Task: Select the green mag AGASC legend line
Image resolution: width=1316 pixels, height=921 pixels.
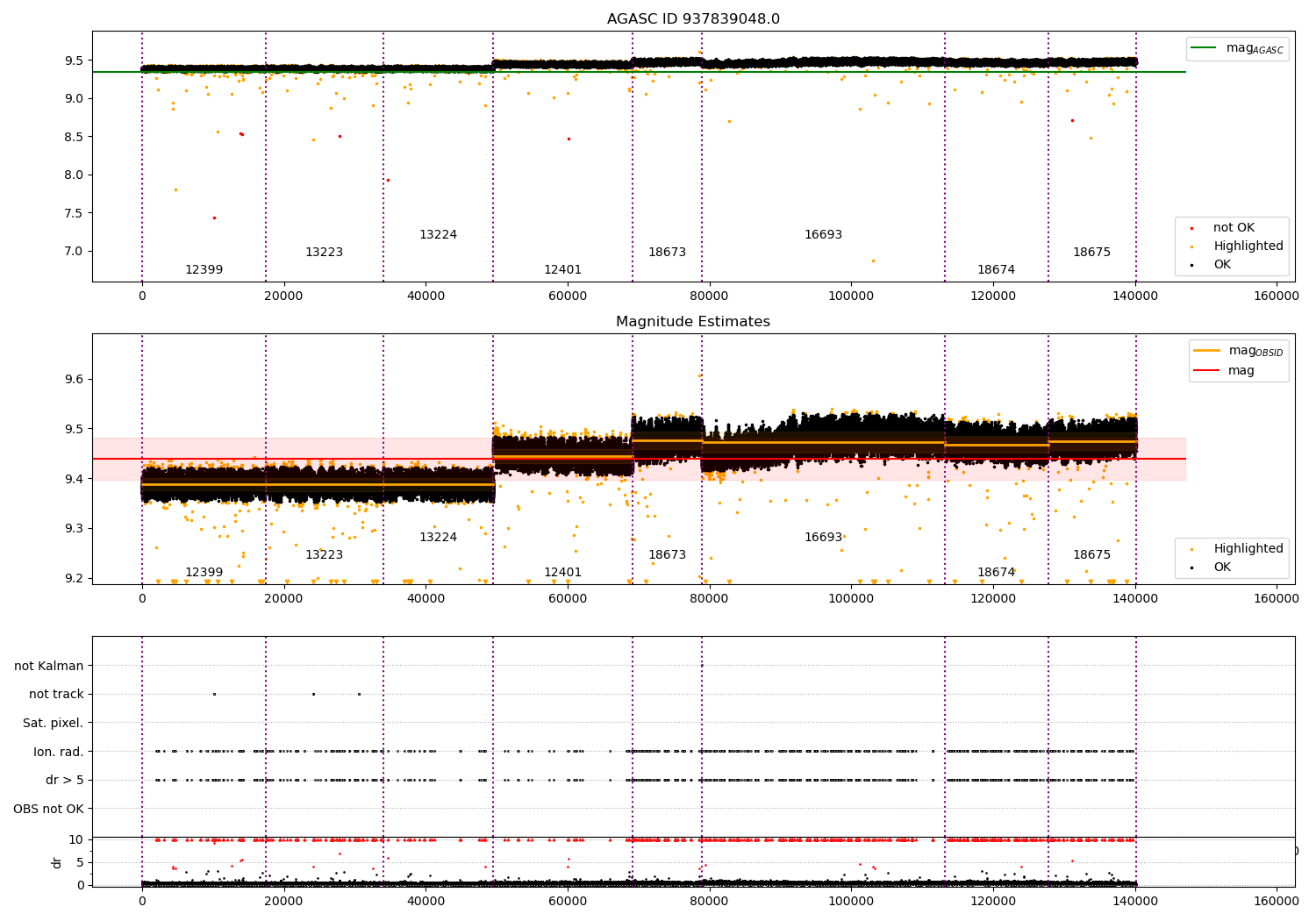Action: coord(1204,48)
